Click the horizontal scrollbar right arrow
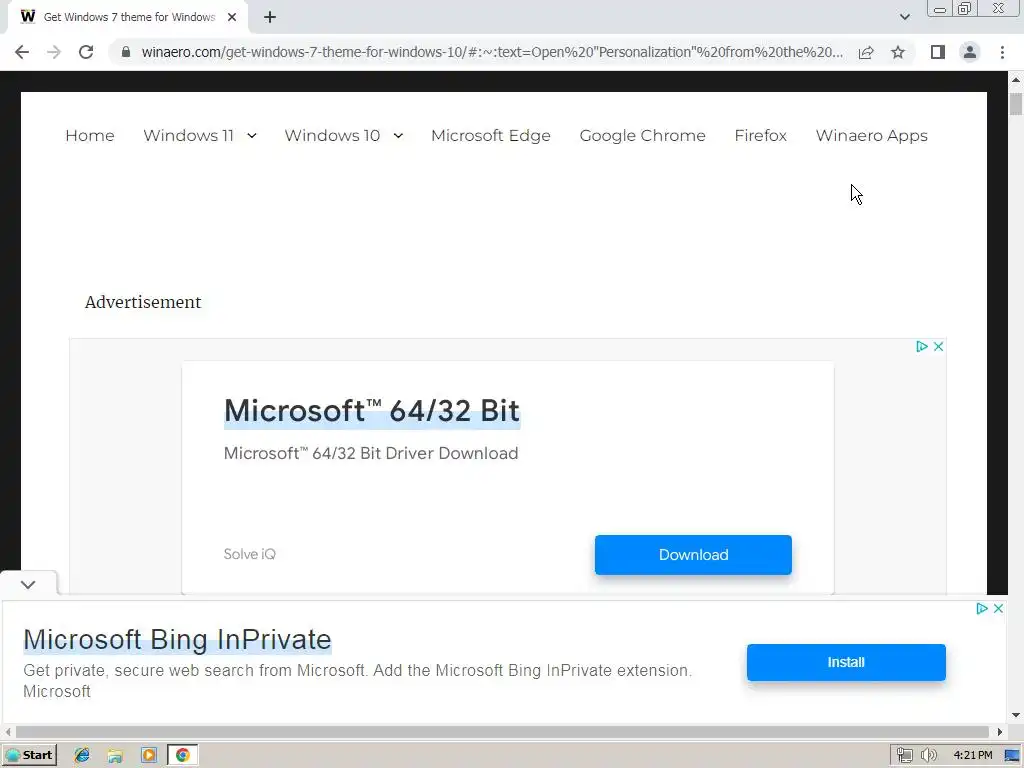 pyautogui.click(x=1000, y=732)
